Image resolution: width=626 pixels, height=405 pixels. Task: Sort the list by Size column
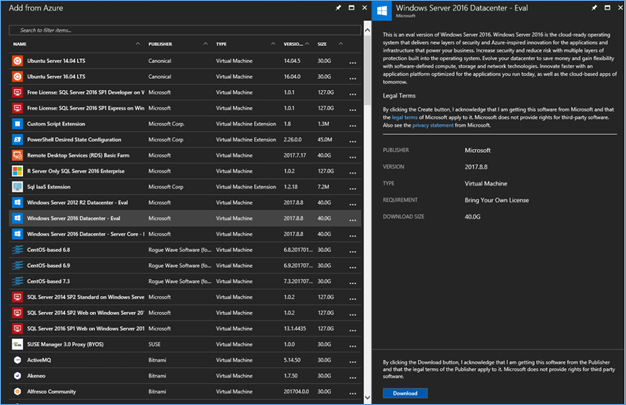click(x=322, y=44)
